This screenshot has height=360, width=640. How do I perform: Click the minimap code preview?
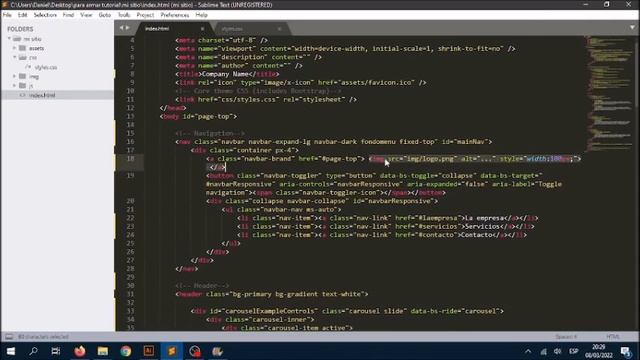[x=609, y=93]
